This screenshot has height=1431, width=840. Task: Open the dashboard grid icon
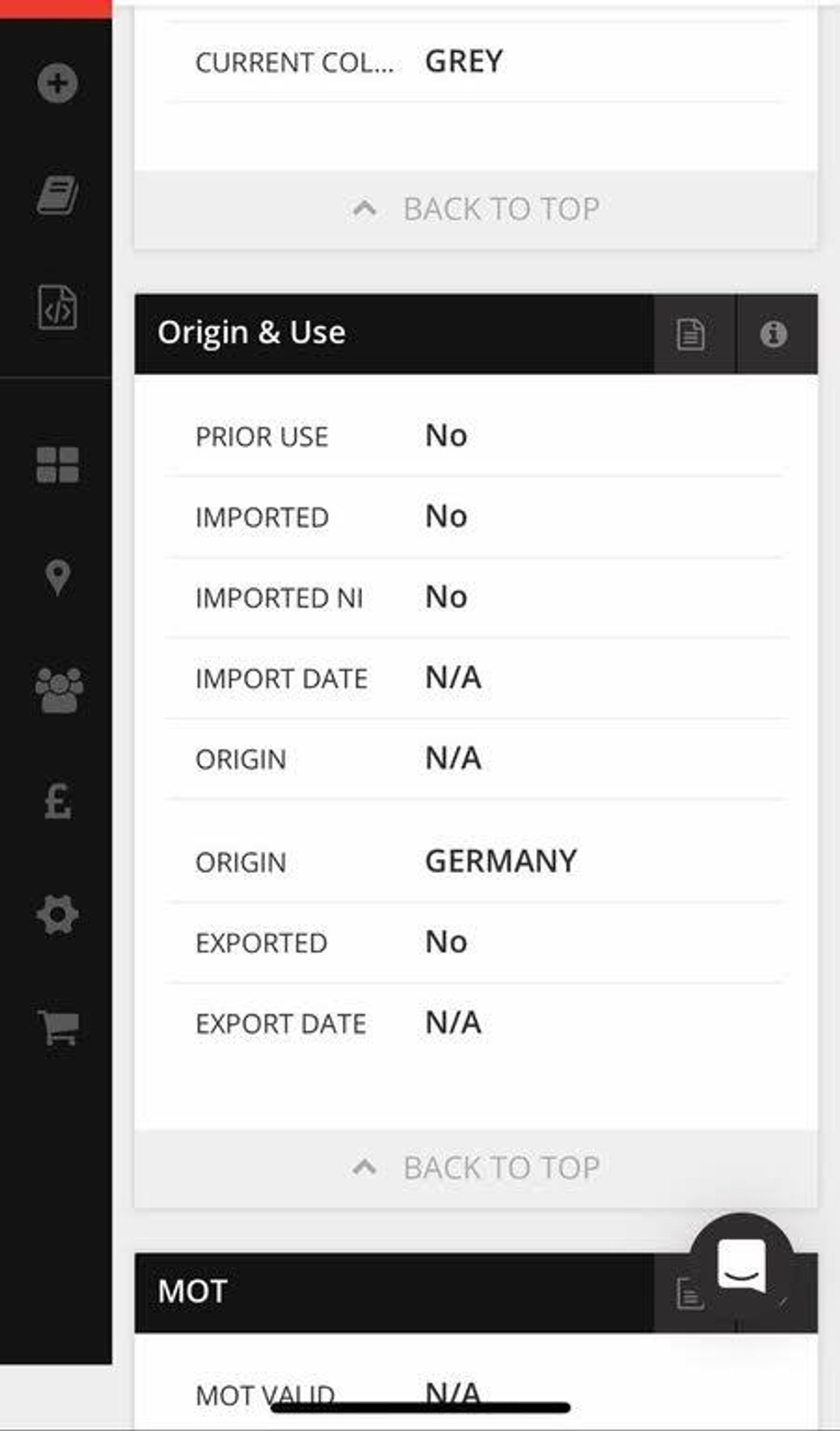57,465
